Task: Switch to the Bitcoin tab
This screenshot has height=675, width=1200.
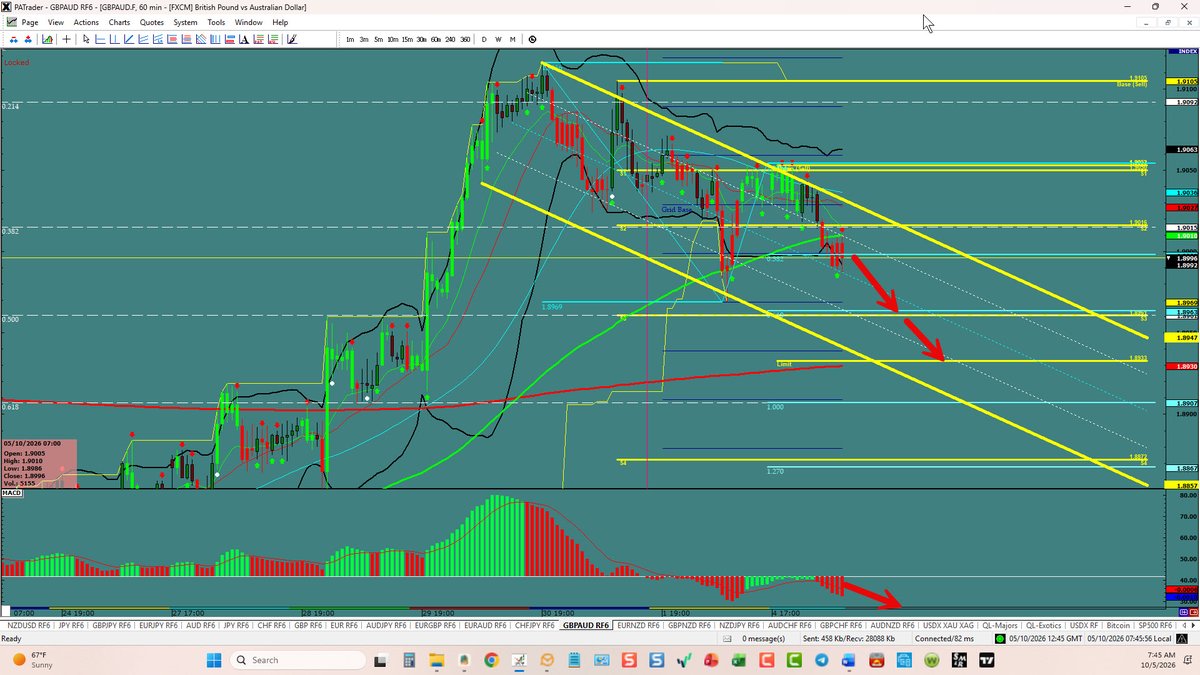Action: (1118, 625)
